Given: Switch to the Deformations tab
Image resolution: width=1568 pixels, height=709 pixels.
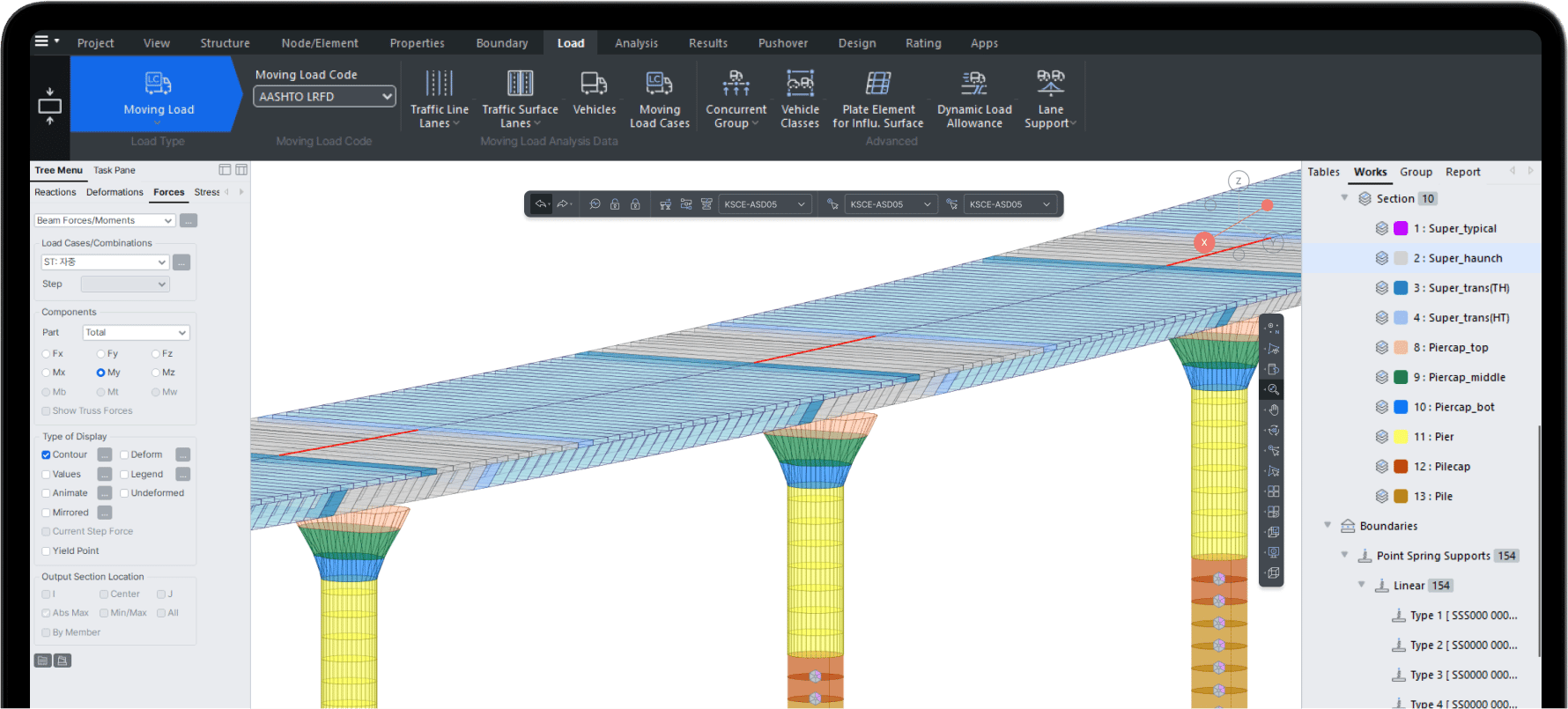Looking at the screenshot, I should tap(115, 192).
